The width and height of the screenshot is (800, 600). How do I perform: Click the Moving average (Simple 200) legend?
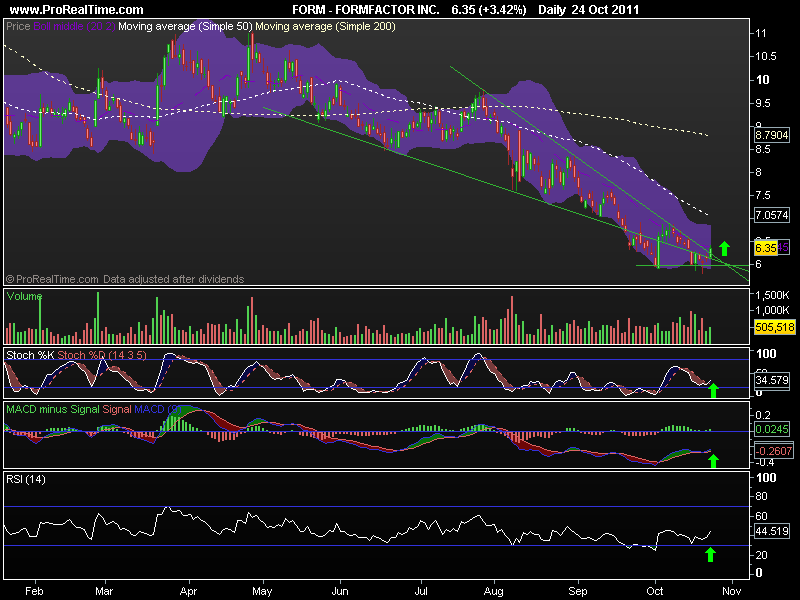325,26
